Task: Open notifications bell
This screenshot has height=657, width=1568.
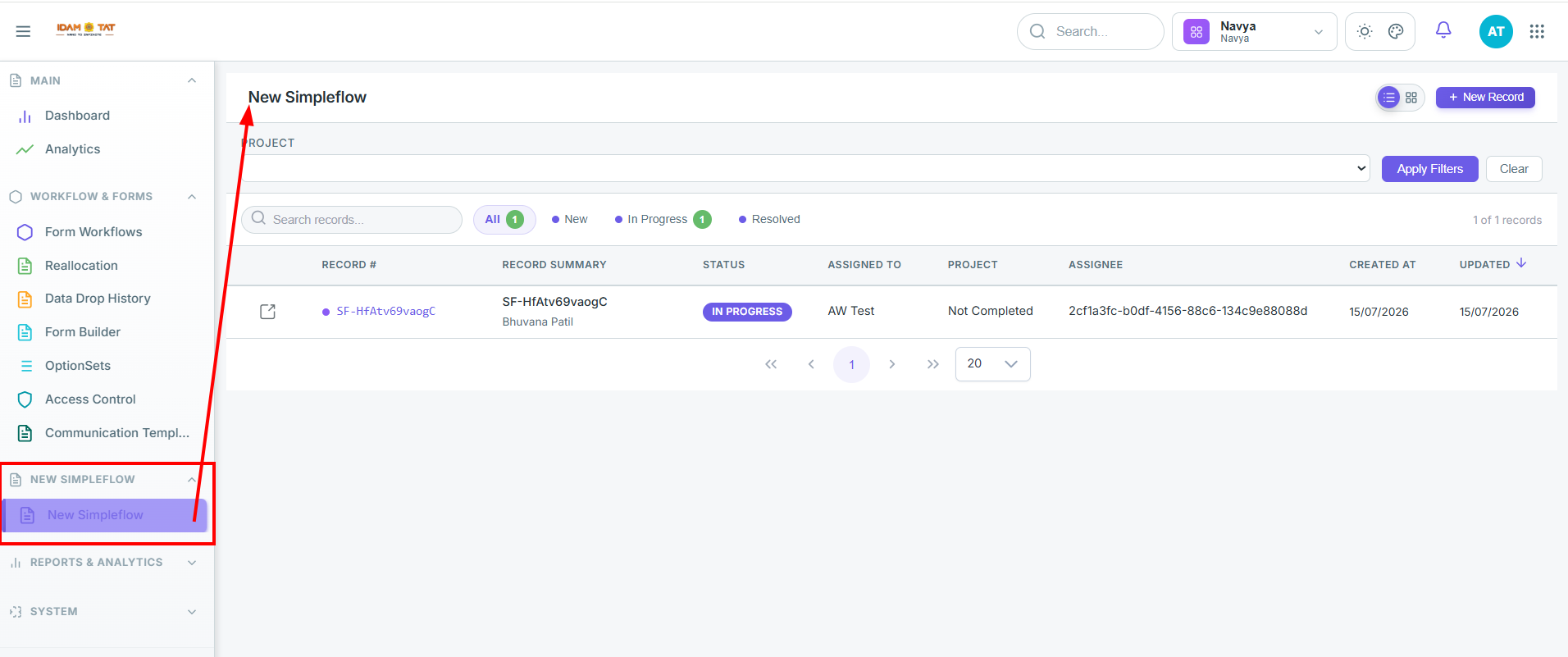Action: 1443,30
